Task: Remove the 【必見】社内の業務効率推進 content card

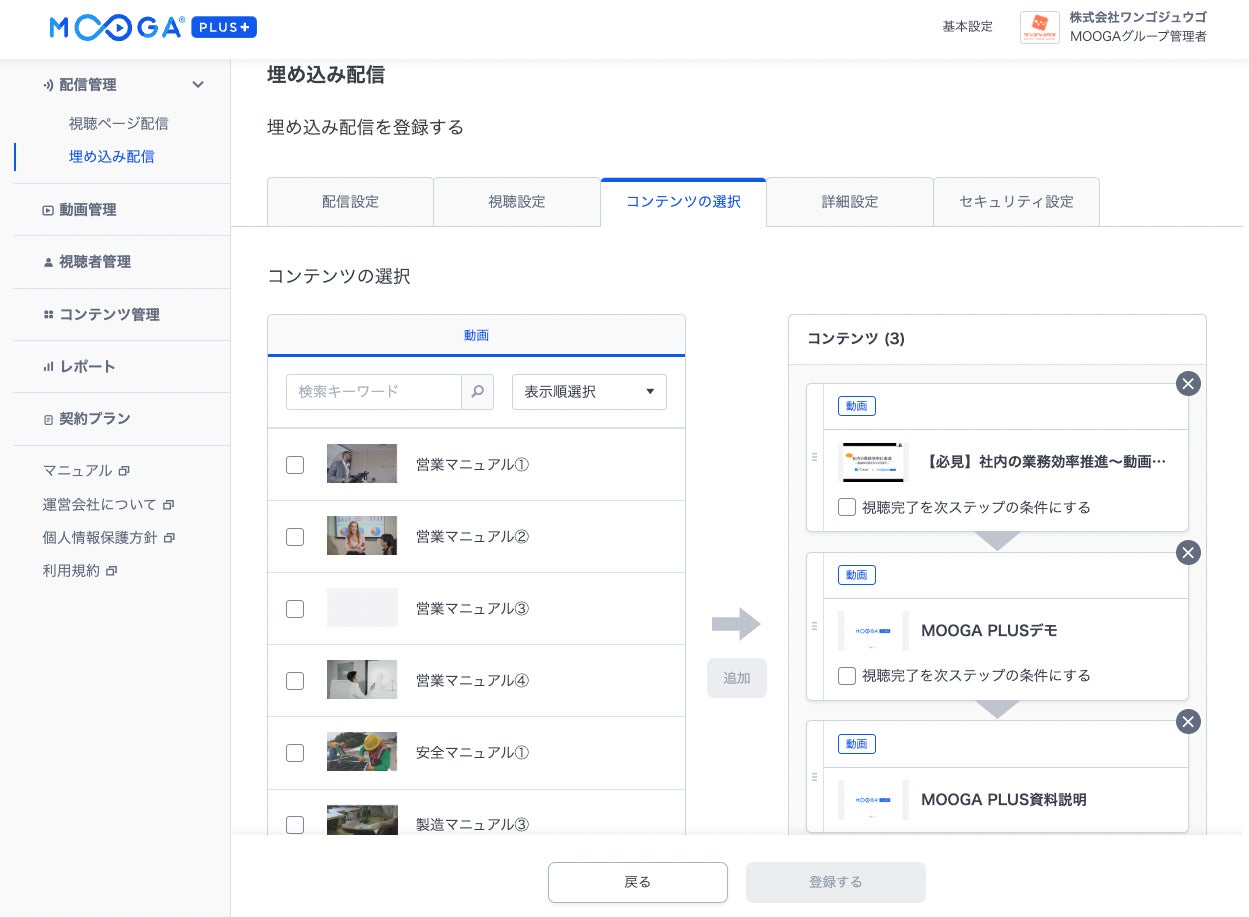Action: tap(1188, 384)
